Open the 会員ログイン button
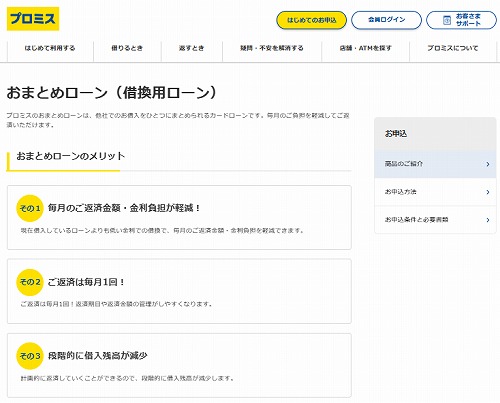This screenshot has height=403, width=500. coord(386,20)
